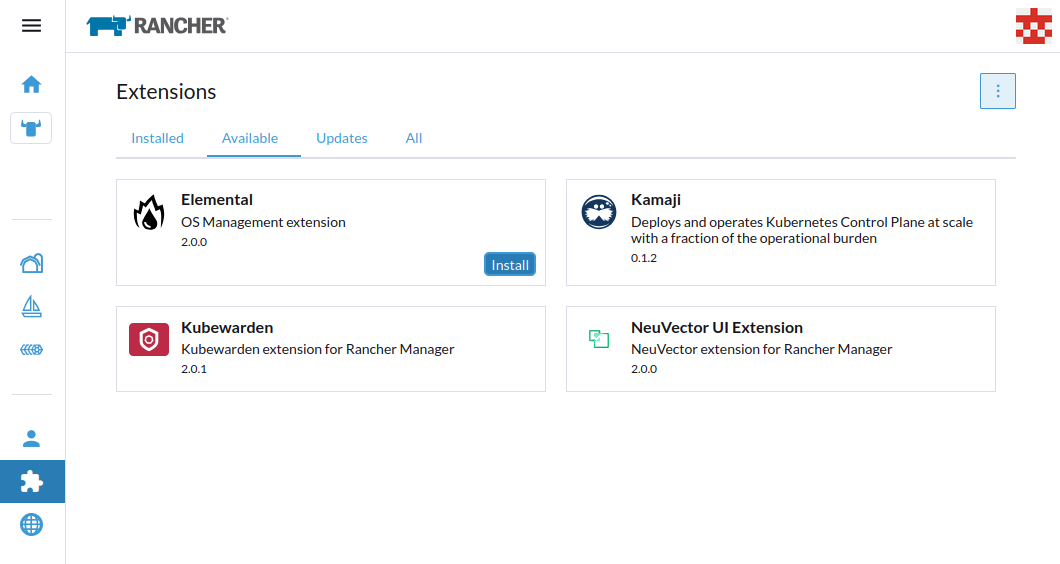Select the Extensions puzzle piece icon
The width and height of the screenshot is (1060, 564).
[31, 482]
